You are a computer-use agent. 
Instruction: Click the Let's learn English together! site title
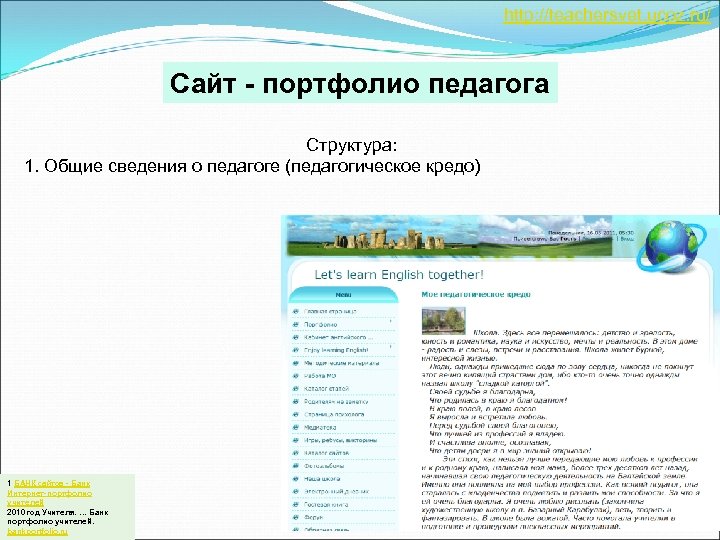coord(399,275)
